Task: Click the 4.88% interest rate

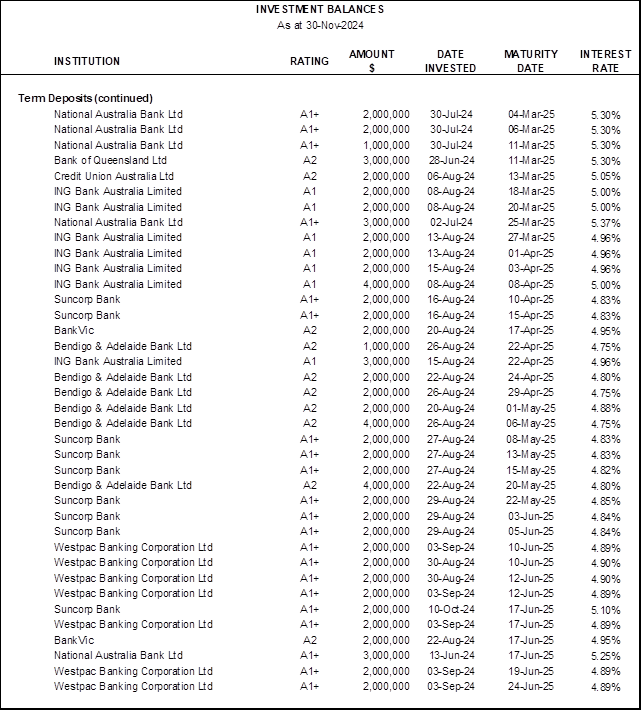Action: 606,409
